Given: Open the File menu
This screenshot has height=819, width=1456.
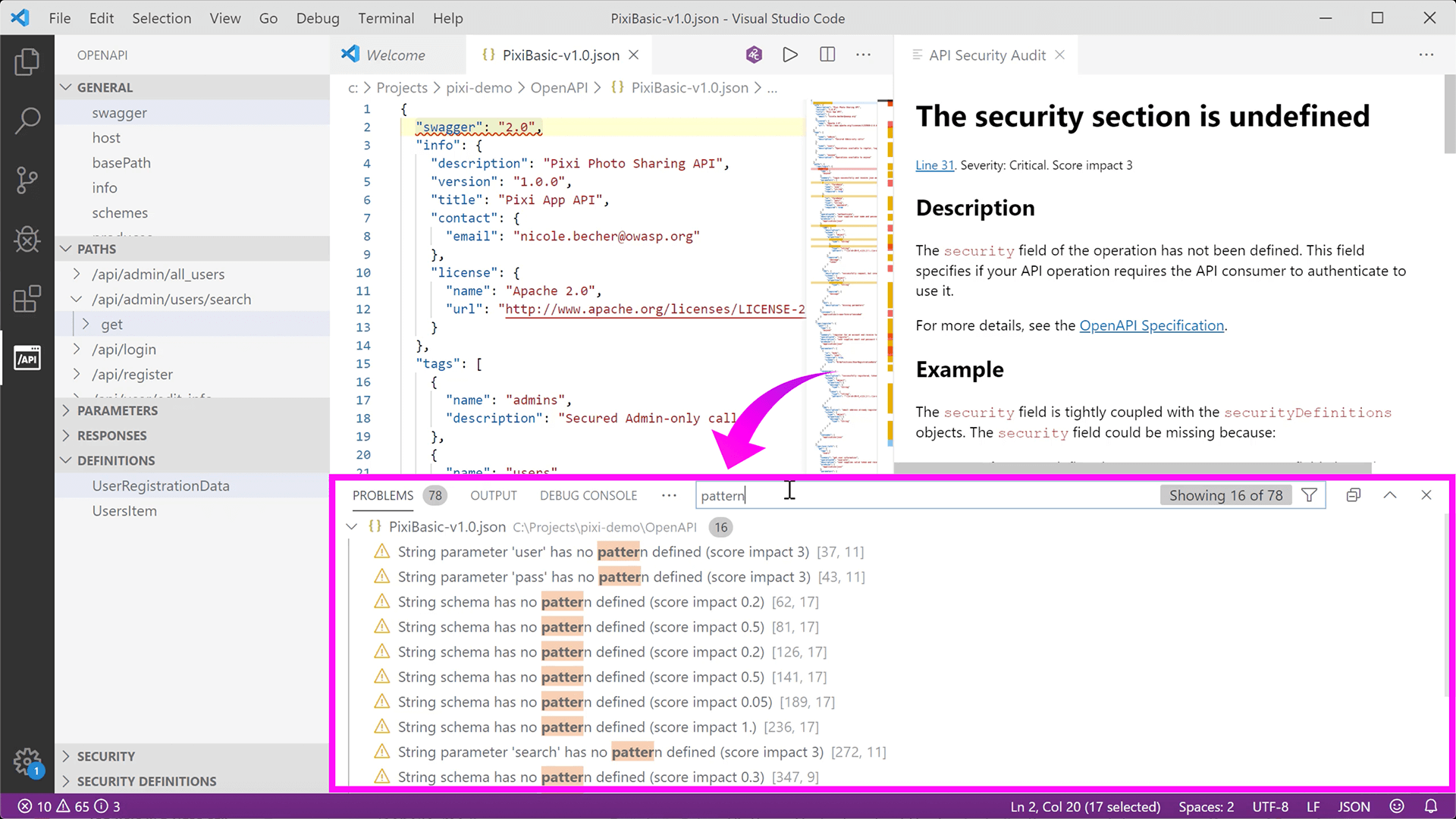Looking at the screenshot, I should click(x=60, y=18).
